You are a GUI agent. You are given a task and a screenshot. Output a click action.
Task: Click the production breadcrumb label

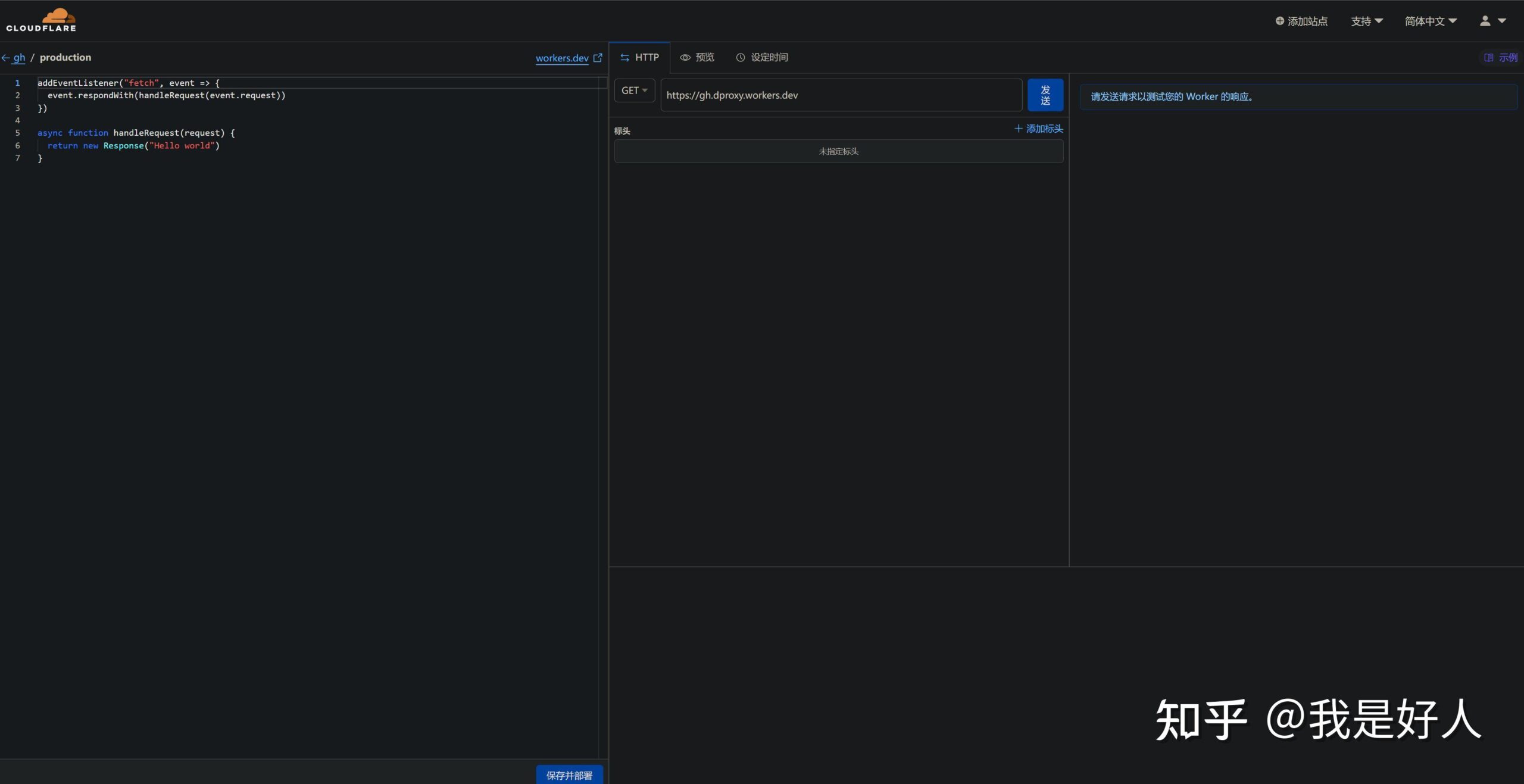coord(65,58)
